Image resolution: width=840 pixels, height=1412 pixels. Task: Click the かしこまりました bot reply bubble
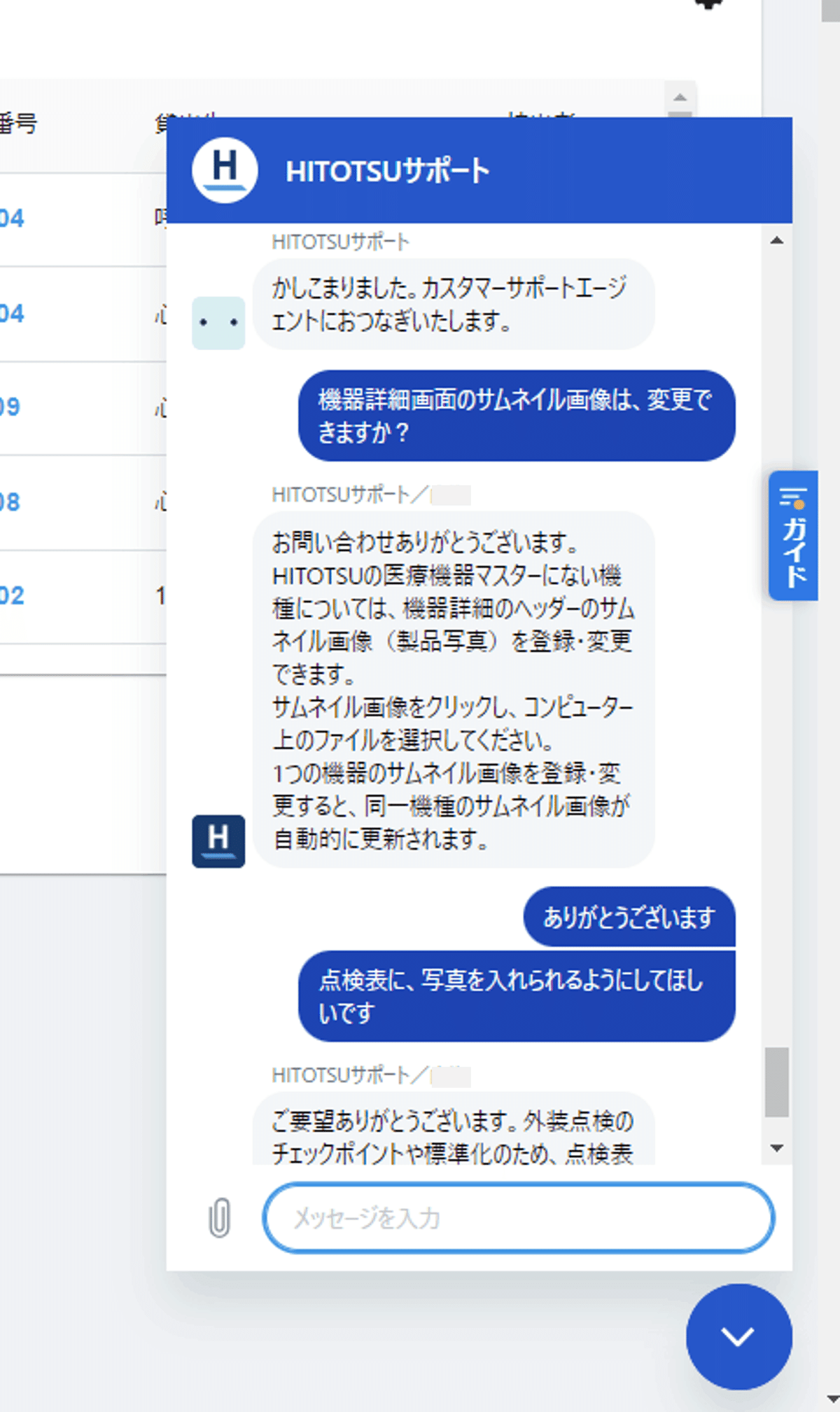click(454, 304)
